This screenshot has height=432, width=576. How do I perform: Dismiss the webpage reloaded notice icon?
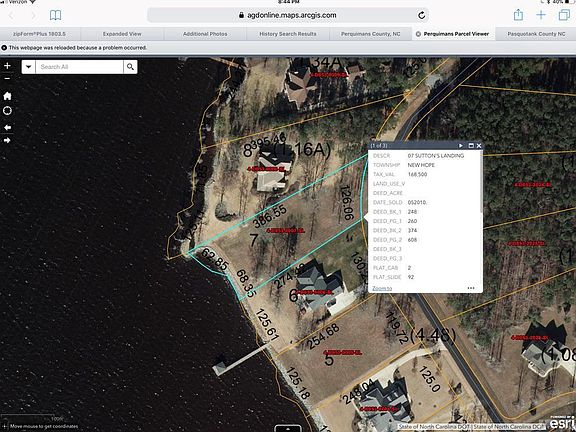click(x=4, y=48)
